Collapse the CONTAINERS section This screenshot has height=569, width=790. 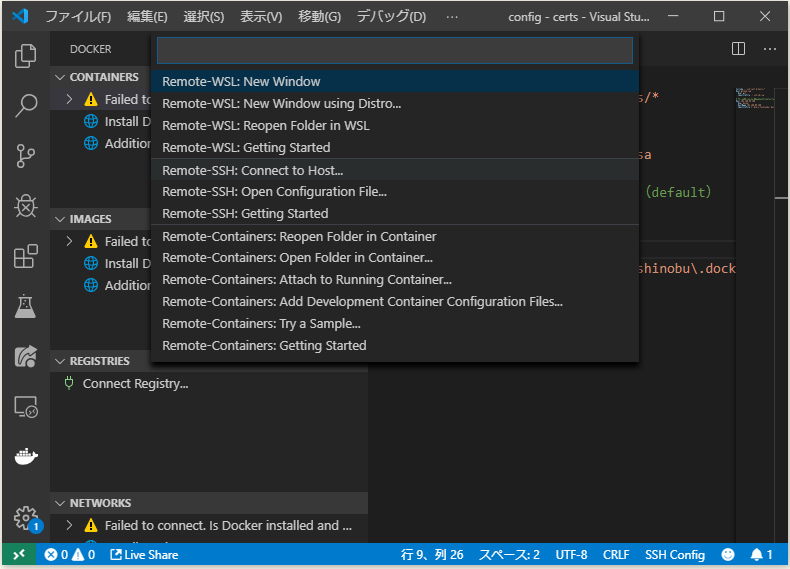pos(60,77)
